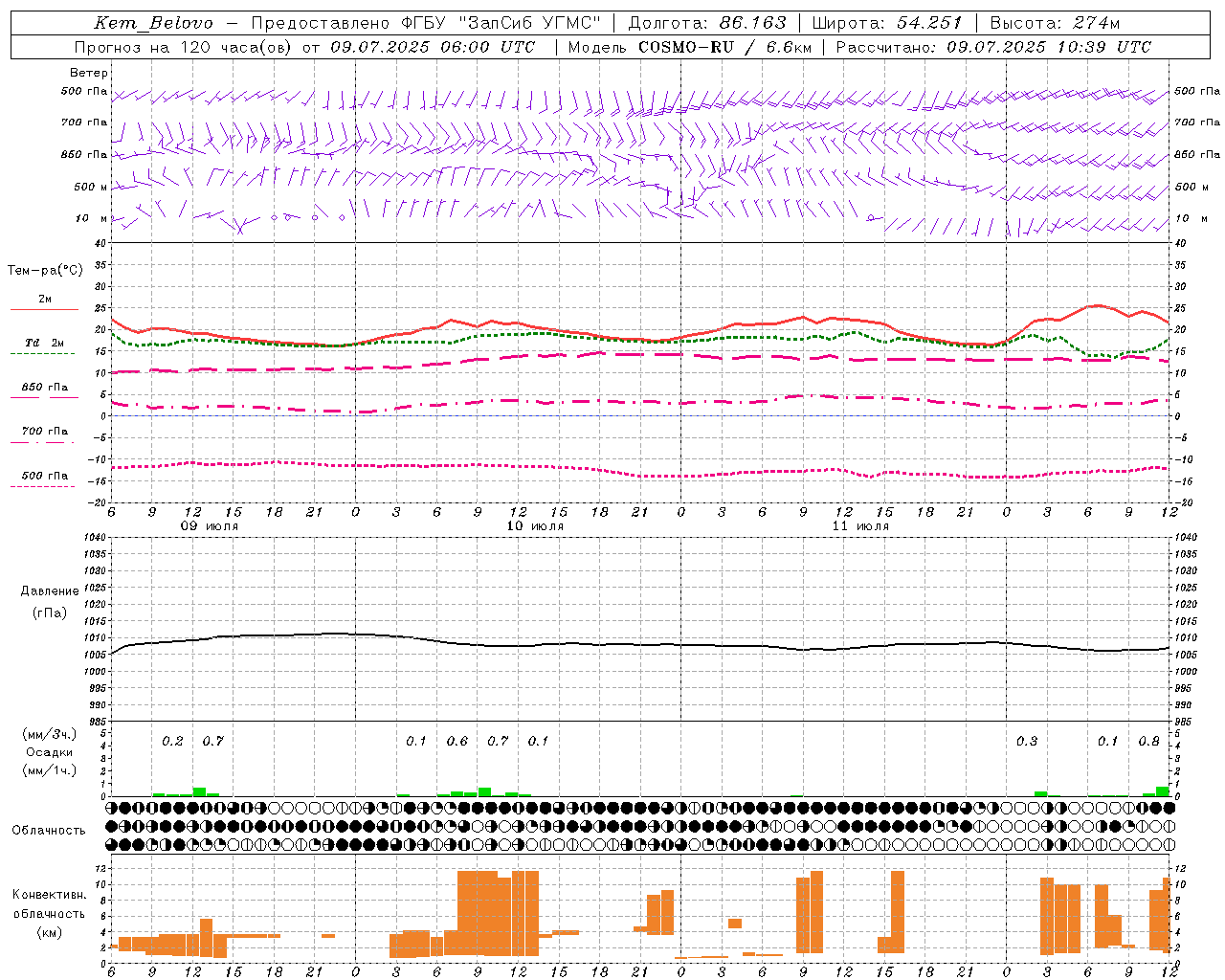
Task: Click the 'Осадки' precipitation label
Action: (x=50, y=752)
